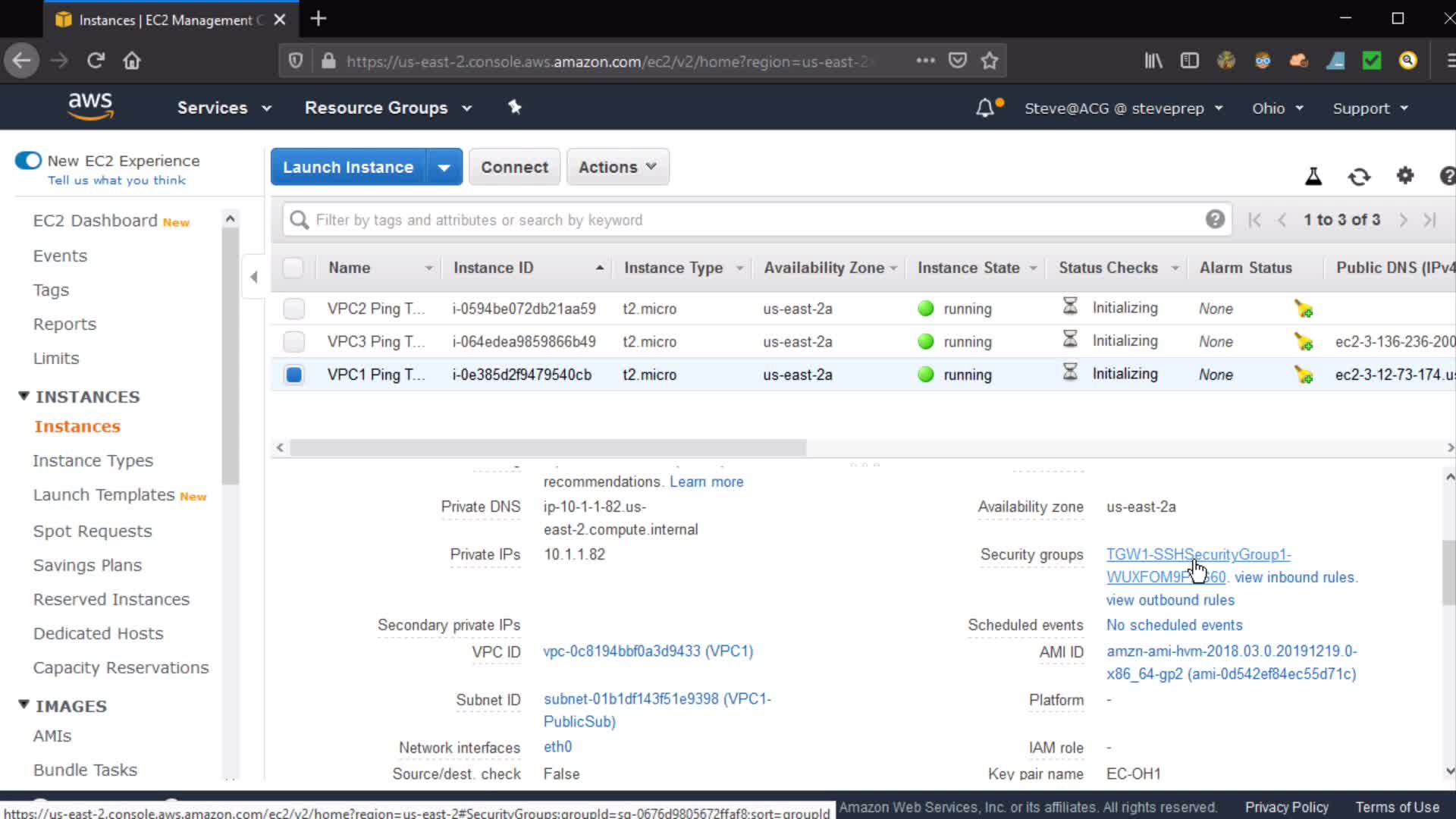Click the refresh instances icon
The image size is (1456, 819).
[1359, 177]
